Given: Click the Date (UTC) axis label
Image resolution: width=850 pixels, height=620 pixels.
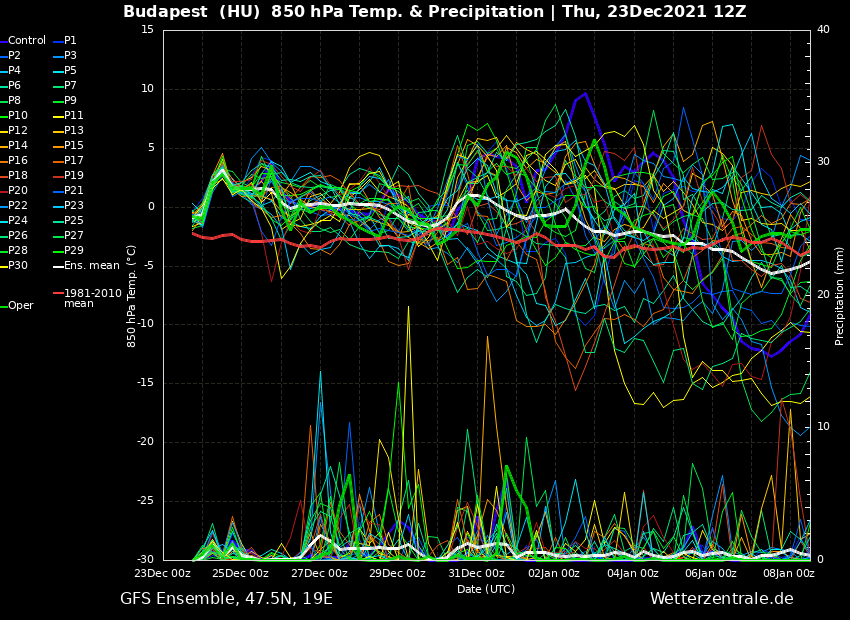Looking at the screenshot, I should (486, 590).
